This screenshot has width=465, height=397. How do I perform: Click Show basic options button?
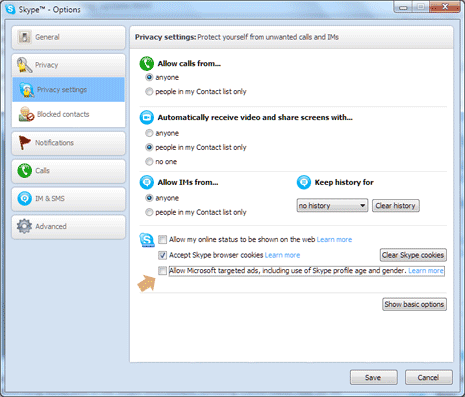pos(414,304)
